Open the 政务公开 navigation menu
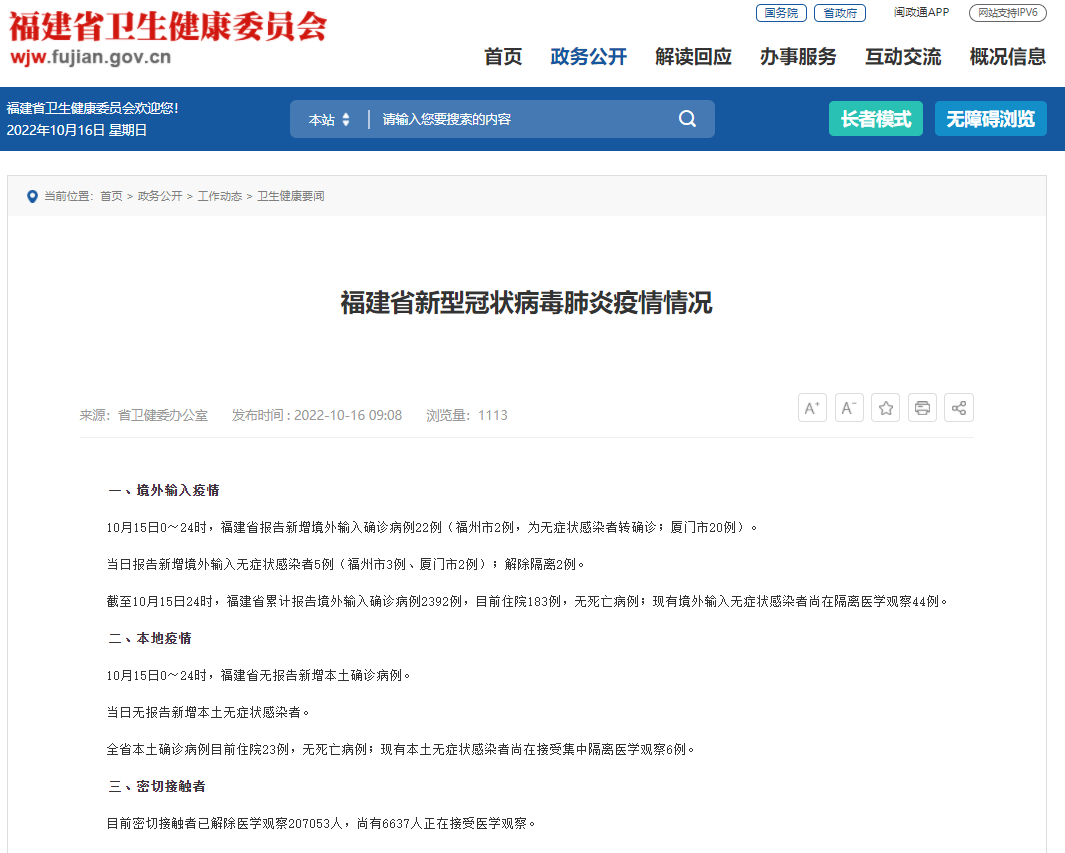 pyautogui.click(x=588, y=57)
